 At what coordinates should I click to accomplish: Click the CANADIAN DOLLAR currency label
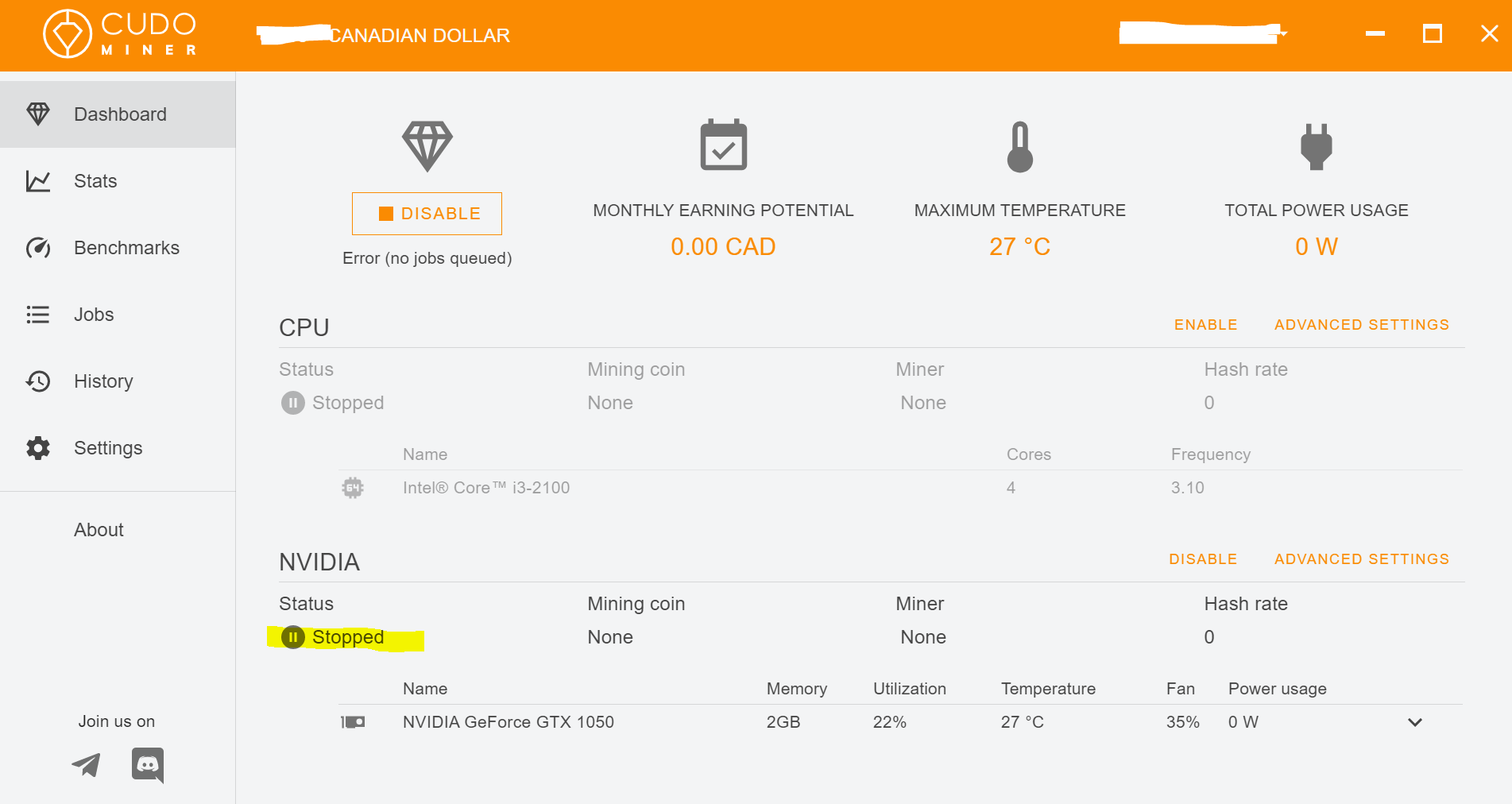click(420, 36)
